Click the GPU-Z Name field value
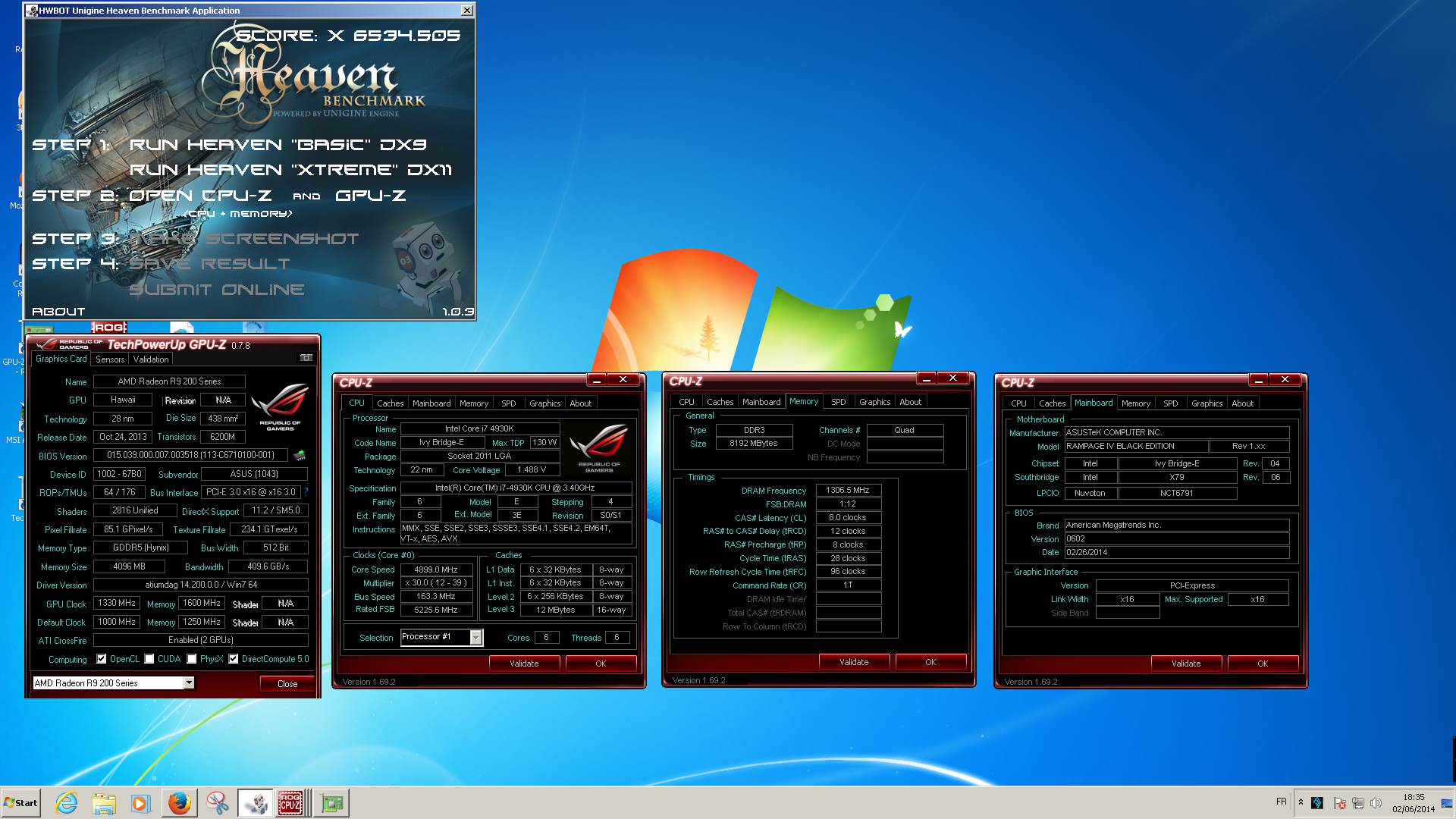Viewport: 1456px width, 819px height. pos(169,381)
